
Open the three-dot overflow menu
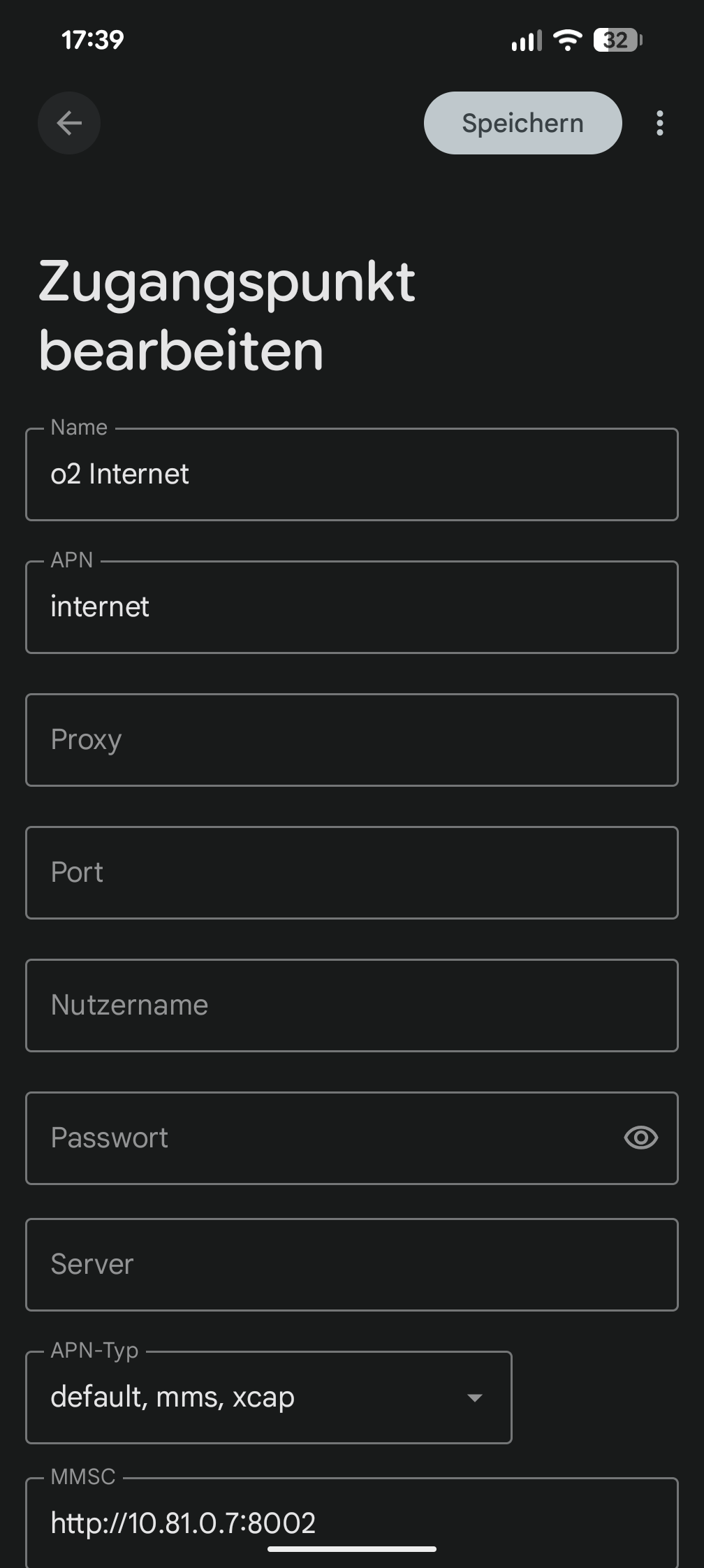pyautogui.click(x=660, y=123)
